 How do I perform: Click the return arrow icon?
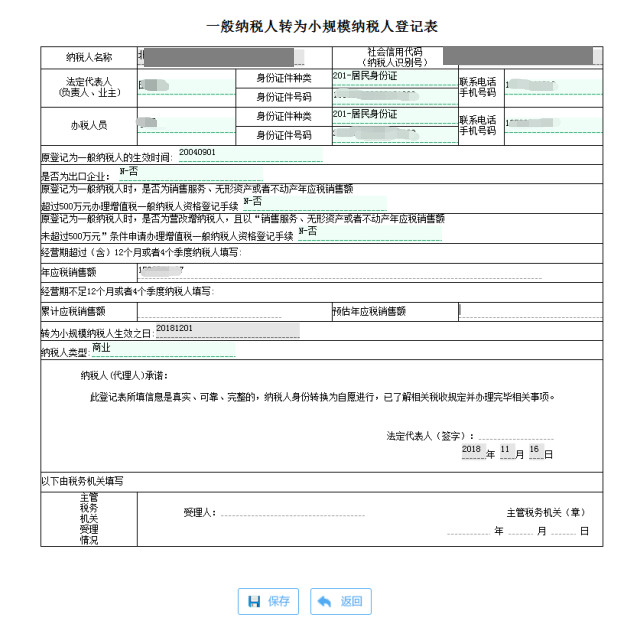[324, 601]
